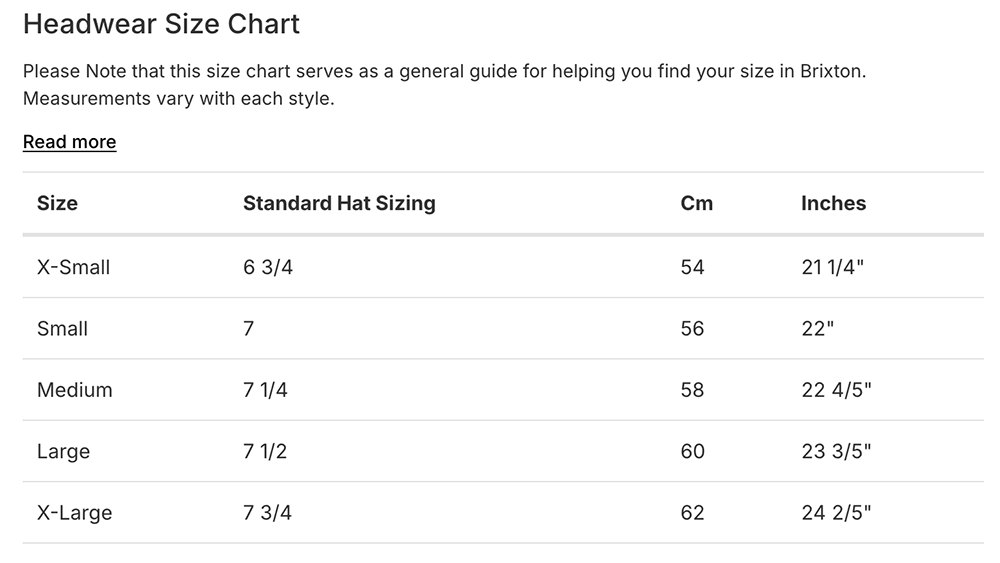Image resolution: width=1000 pixels, height=563 pixels.
Task: Click the 7 3/4 hat sizing cell
Action: tap(267, 513)
